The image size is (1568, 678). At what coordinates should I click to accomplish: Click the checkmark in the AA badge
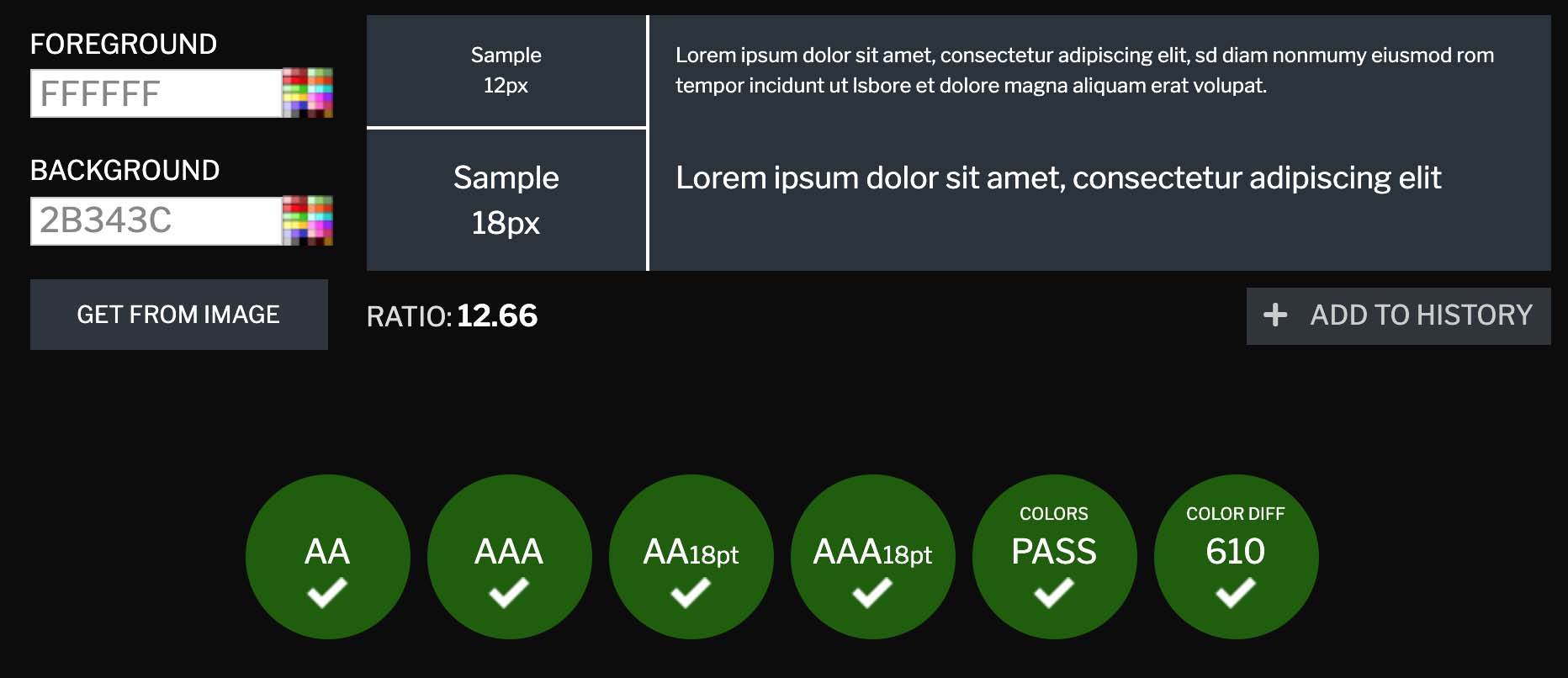tap(327, 592)
